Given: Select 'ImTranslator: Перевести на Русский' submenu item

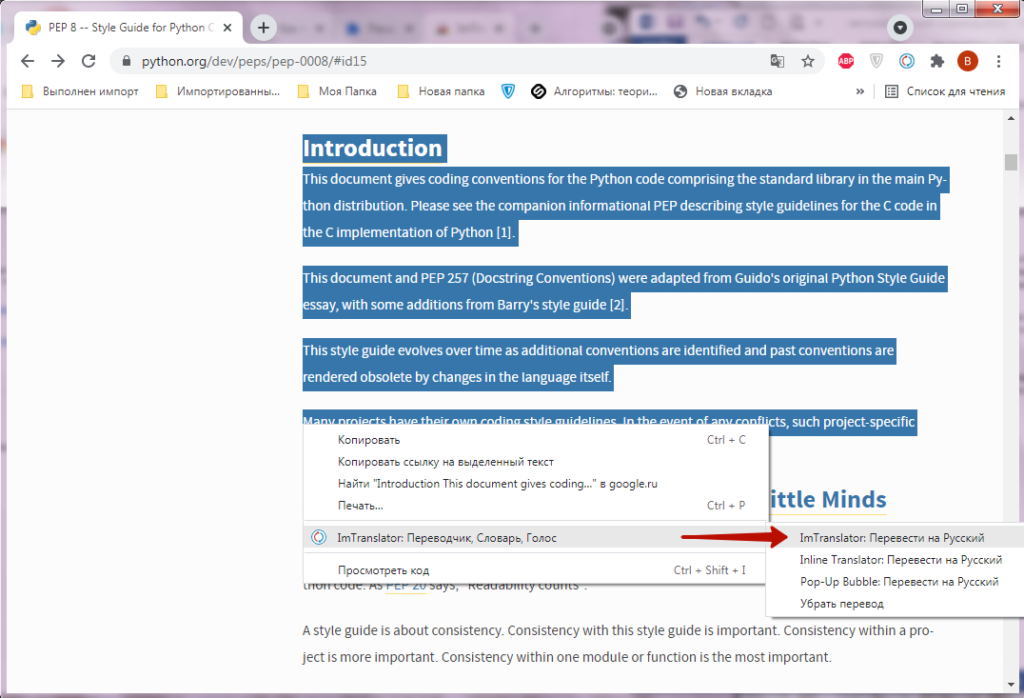Looking at the screenshot, I should click(x=892, y=538).
